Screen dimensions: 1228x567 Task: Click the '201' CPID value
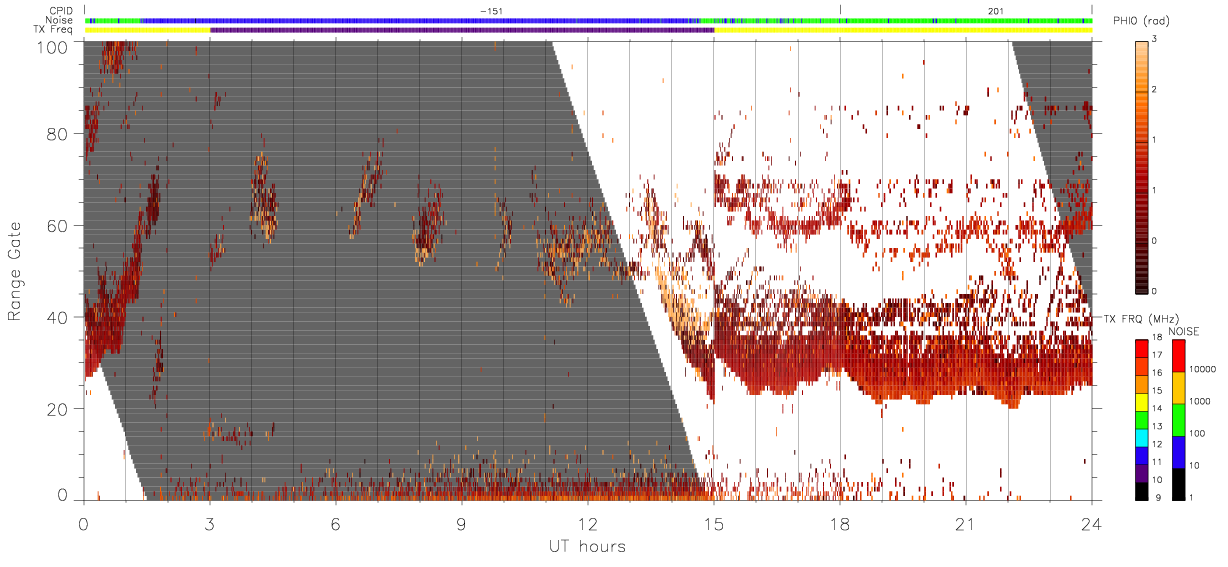(995, 10)
